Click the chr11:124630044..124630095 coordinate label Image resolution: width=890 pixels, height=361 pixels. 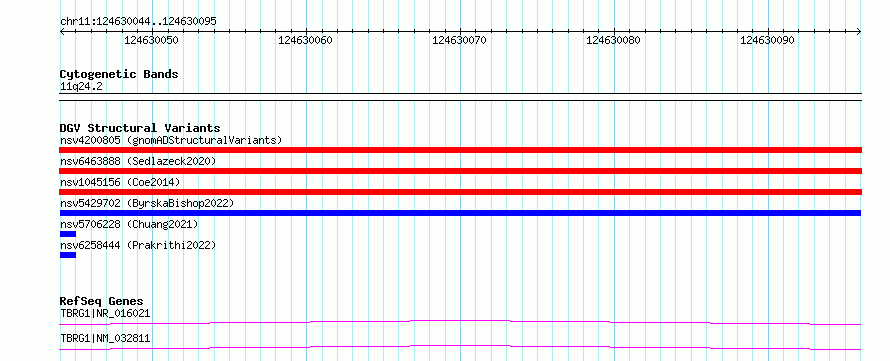coord(138,22)
